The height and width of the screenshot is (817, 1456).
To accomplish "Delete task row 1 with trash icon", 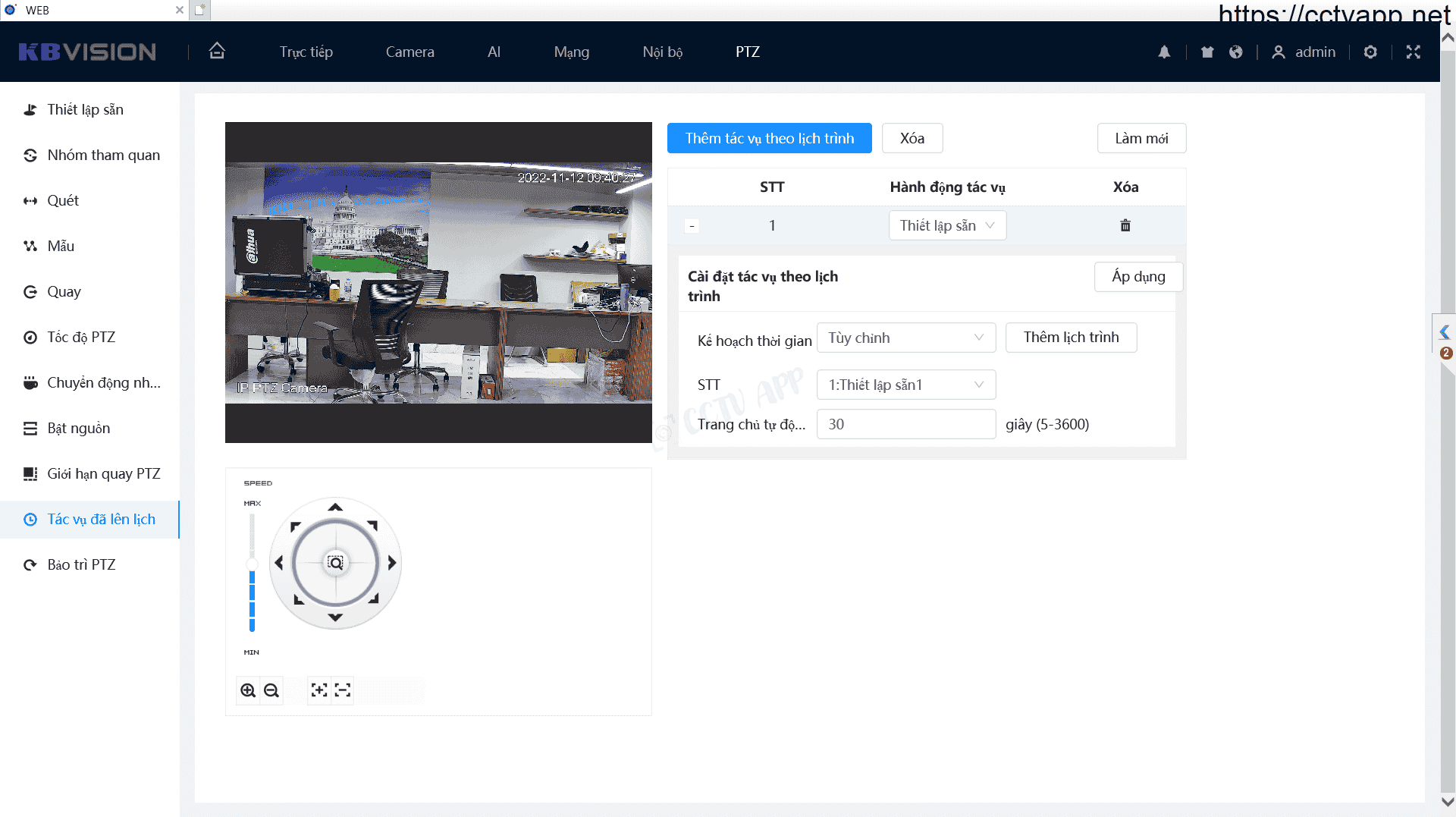I will point(1125,225).
